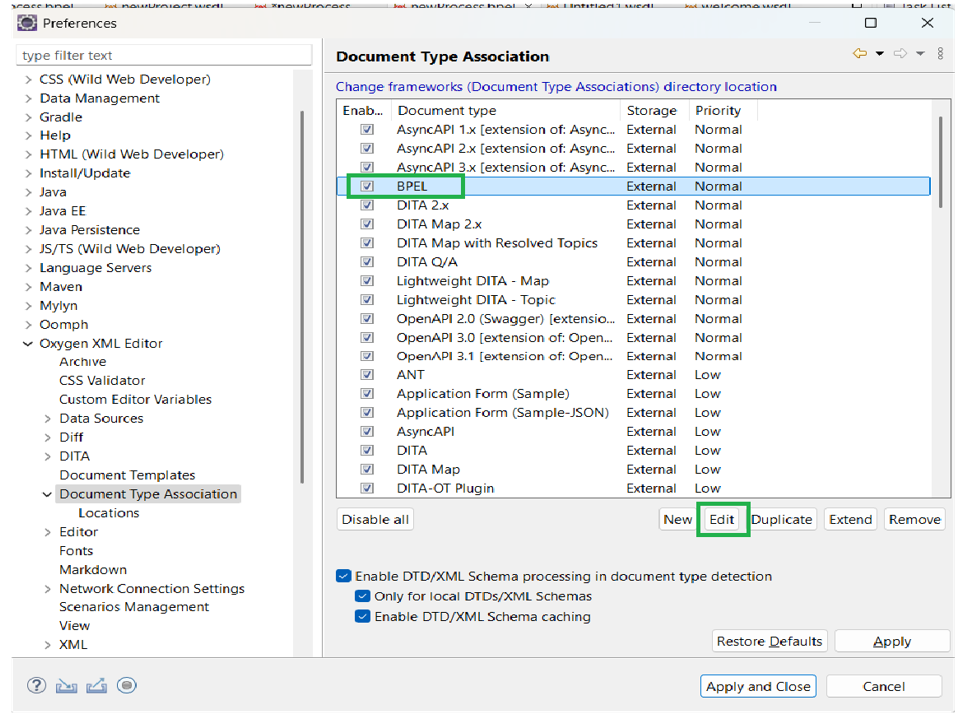This screenshot has height=718, width=965.
Task: Click the back navigation arrow icon
Action: pos(860,54)
